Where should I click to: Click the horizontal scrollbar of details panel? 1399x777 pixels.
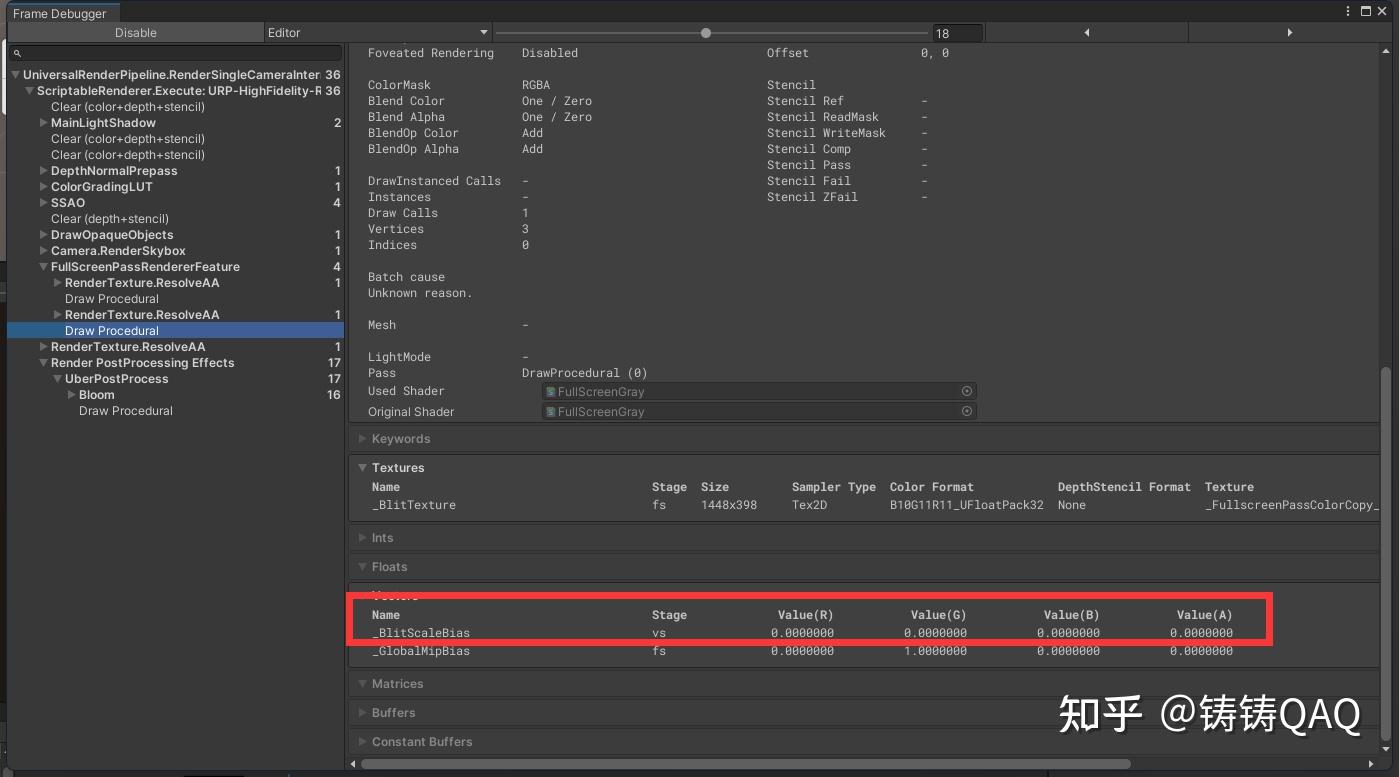745,764
